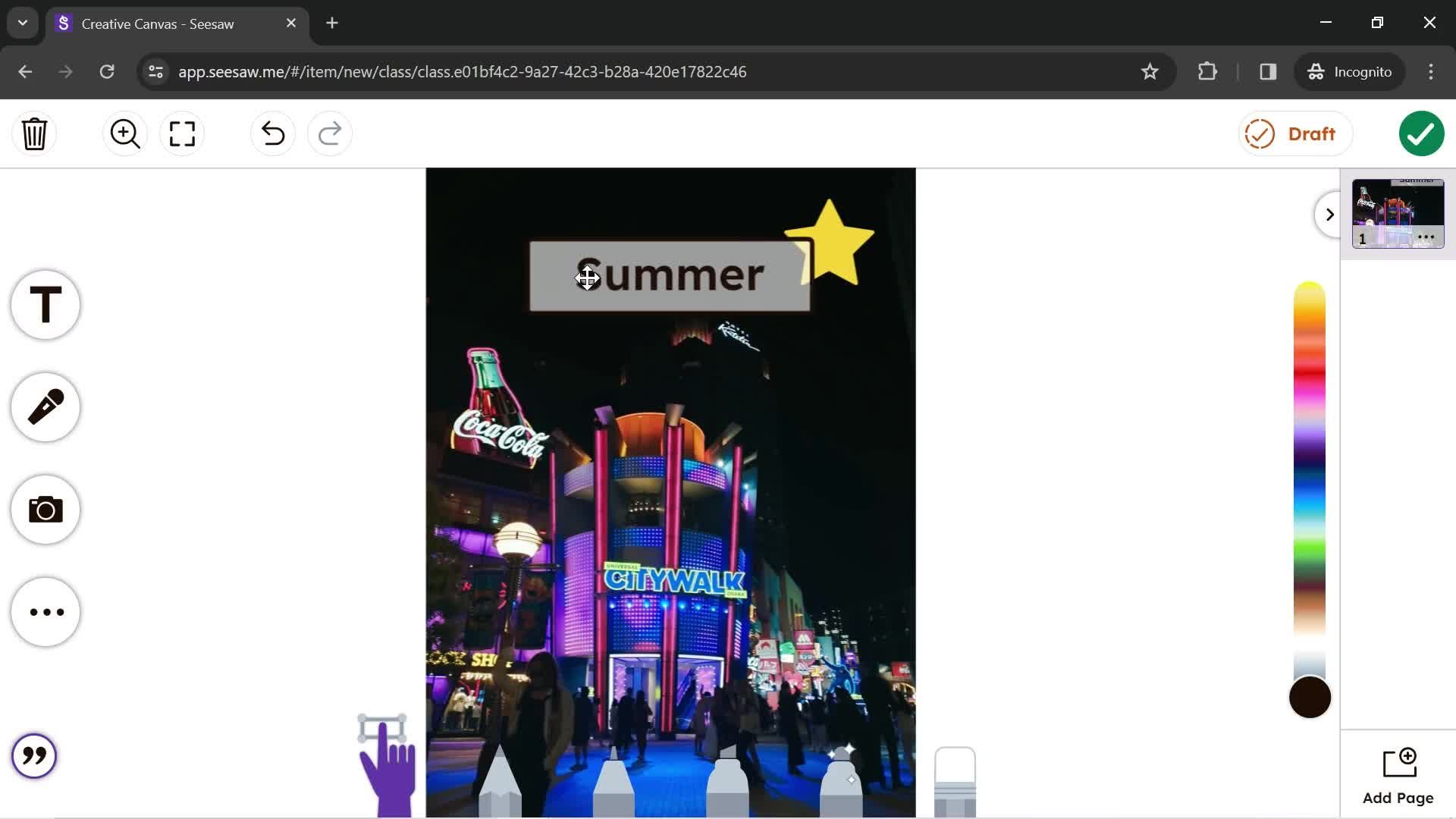The width and height of the screenshot is (1456, 819).
Task: Click the Delete trash icon
Action: click(35, 133)
